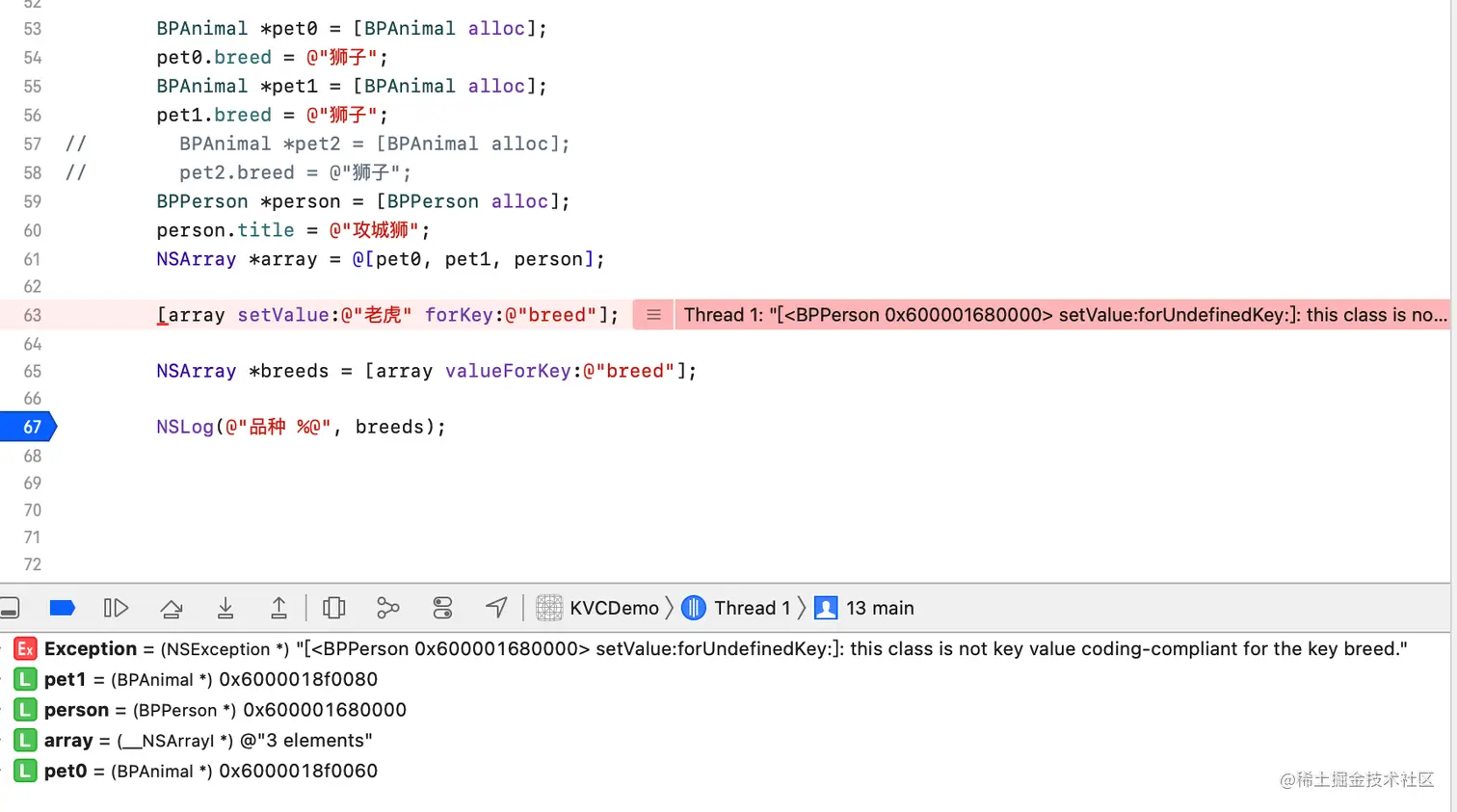Open environment overrides
Screen dimensions: 1457x812
(x=441, y=608)
